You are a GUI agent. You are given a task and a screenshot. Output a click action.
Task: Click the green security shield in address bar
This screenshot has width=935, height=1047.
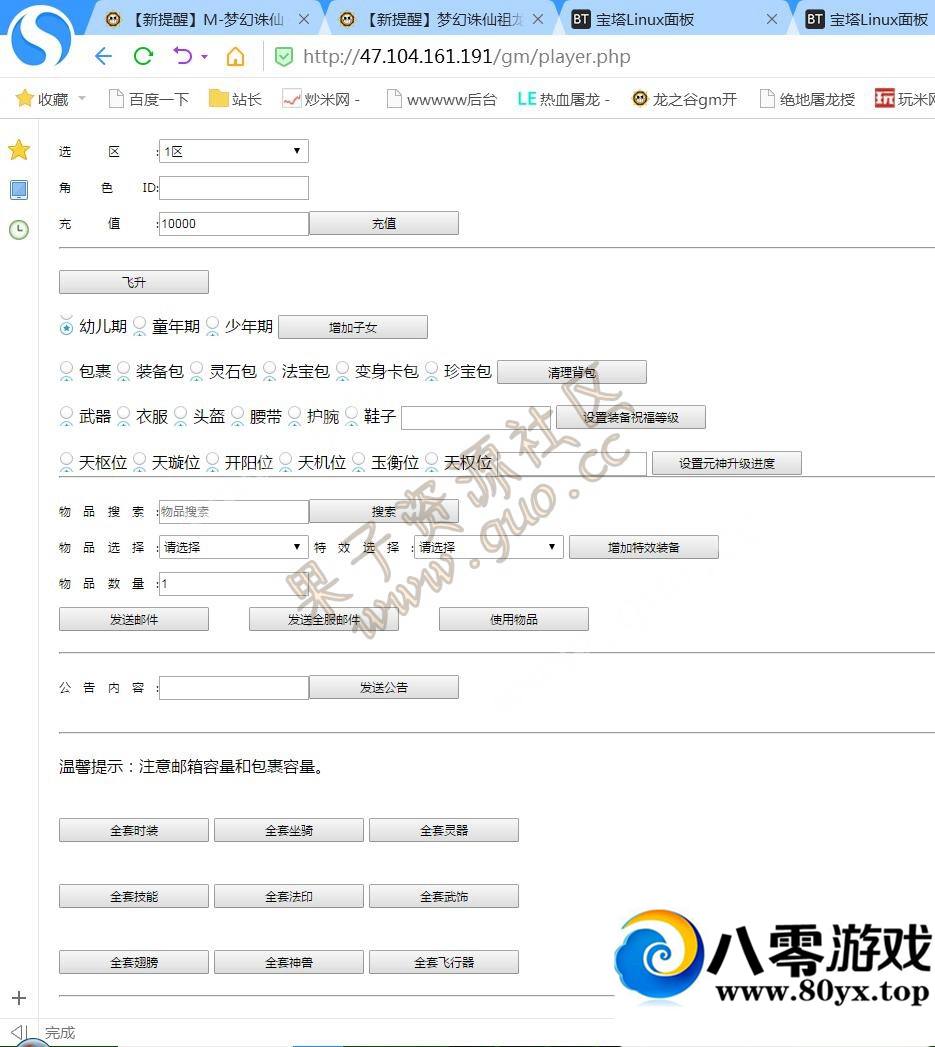coord(284,57)
